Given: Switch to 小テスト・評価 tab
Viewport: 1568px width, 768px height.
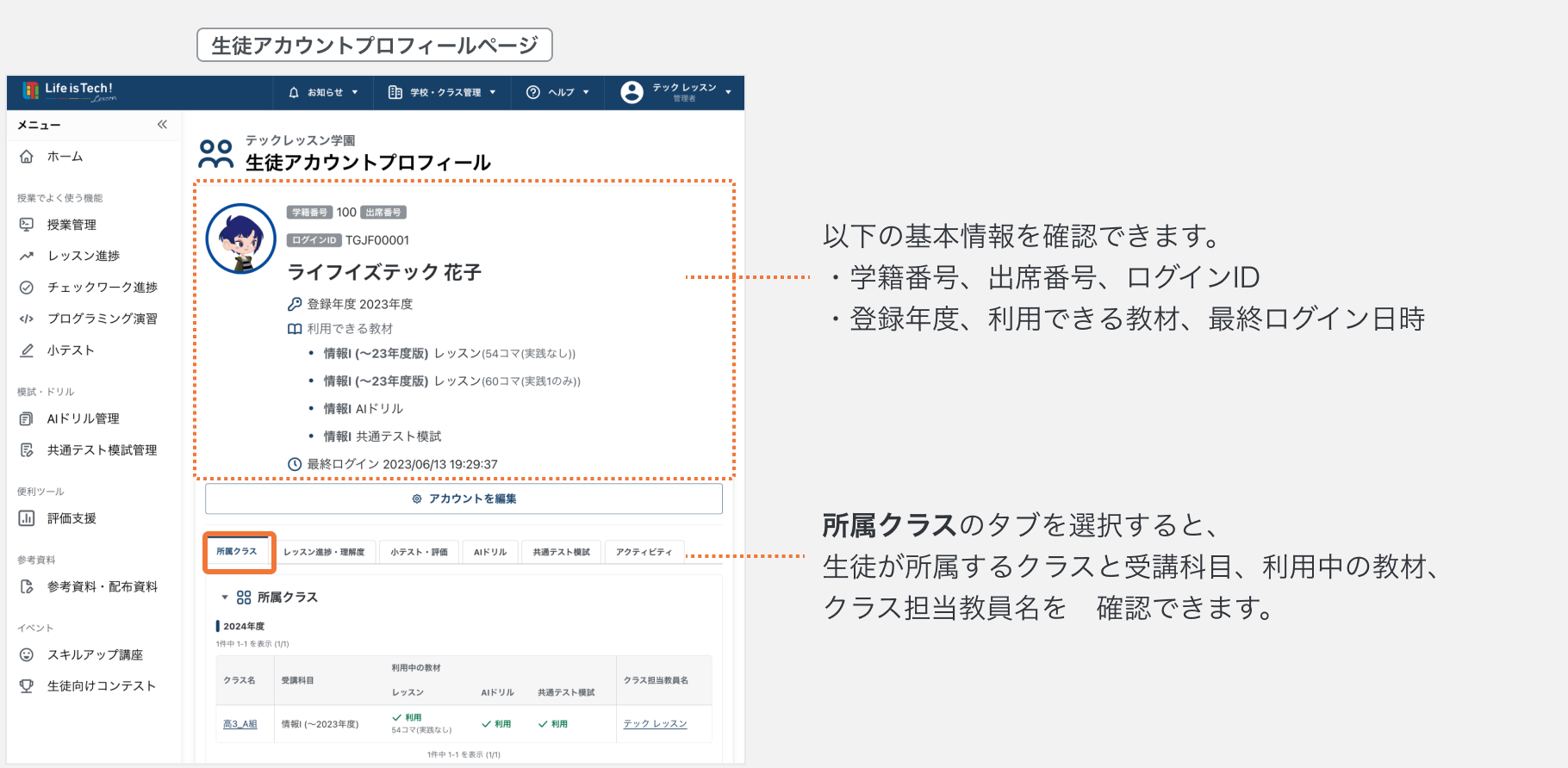Looking at the screenshot, I should point(420,552).
